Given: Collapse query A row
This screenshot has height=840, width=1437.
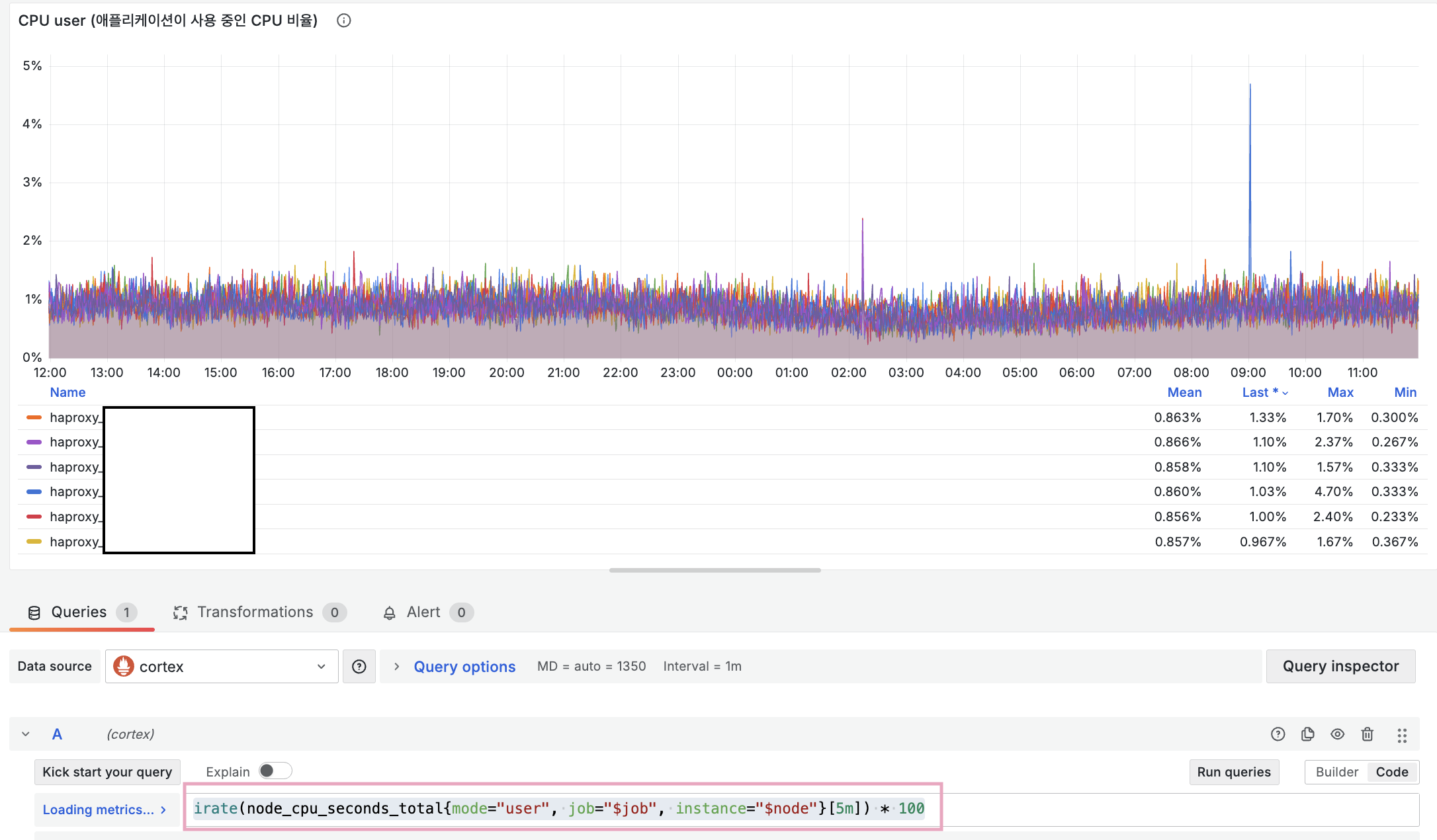Looking at the screenshot, I should (x=26, y=734).
